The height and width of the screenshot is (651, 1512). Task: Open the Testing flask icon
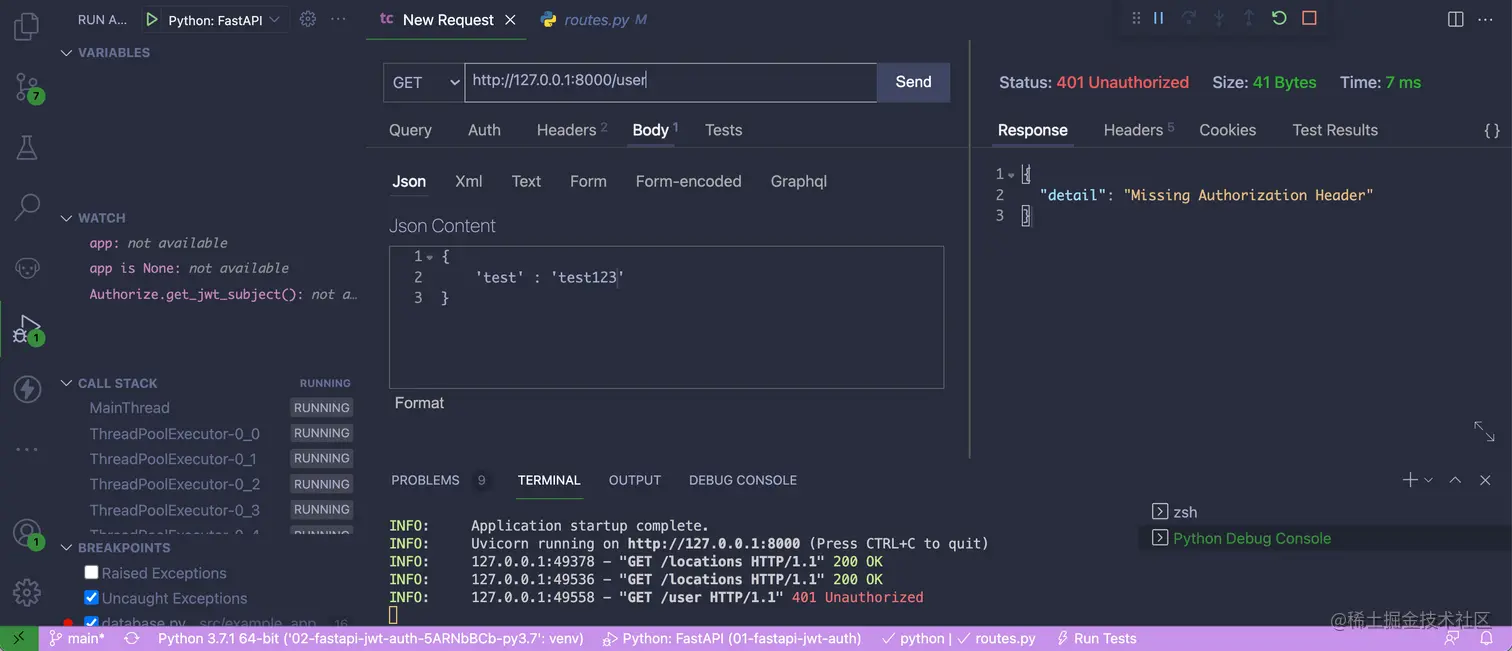(x=27, y=147)
